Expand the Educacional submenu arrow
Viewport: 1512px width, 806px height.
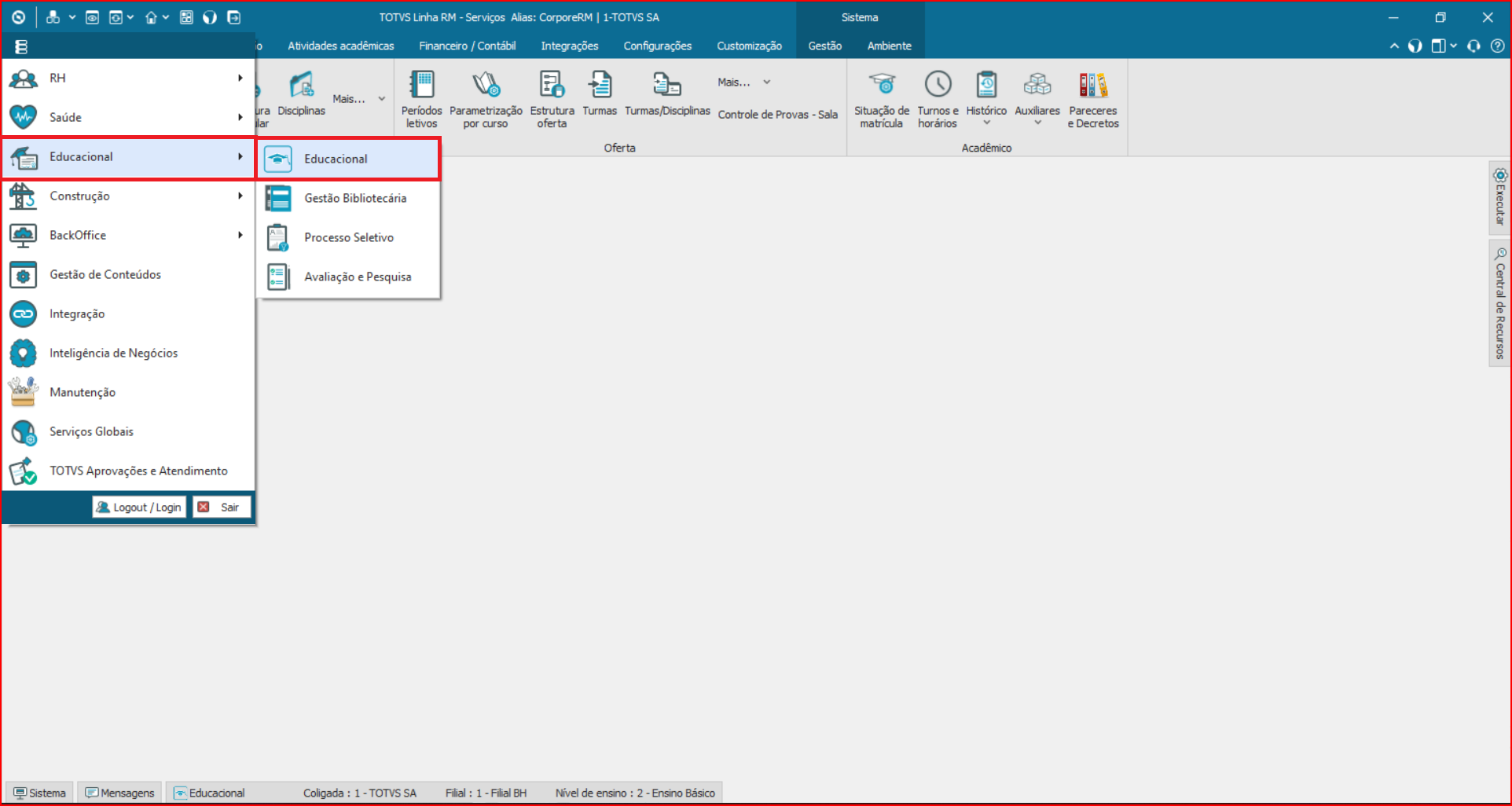click(x=240, y=156)
